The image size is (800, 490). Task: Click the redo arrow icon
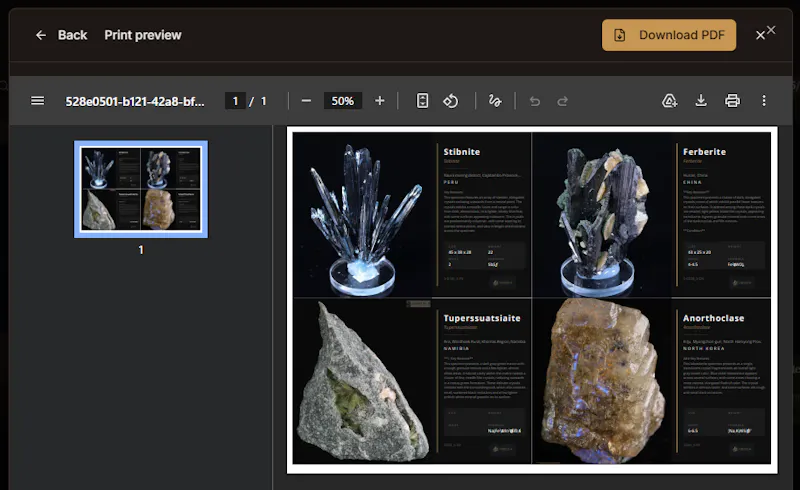(562, 101)
